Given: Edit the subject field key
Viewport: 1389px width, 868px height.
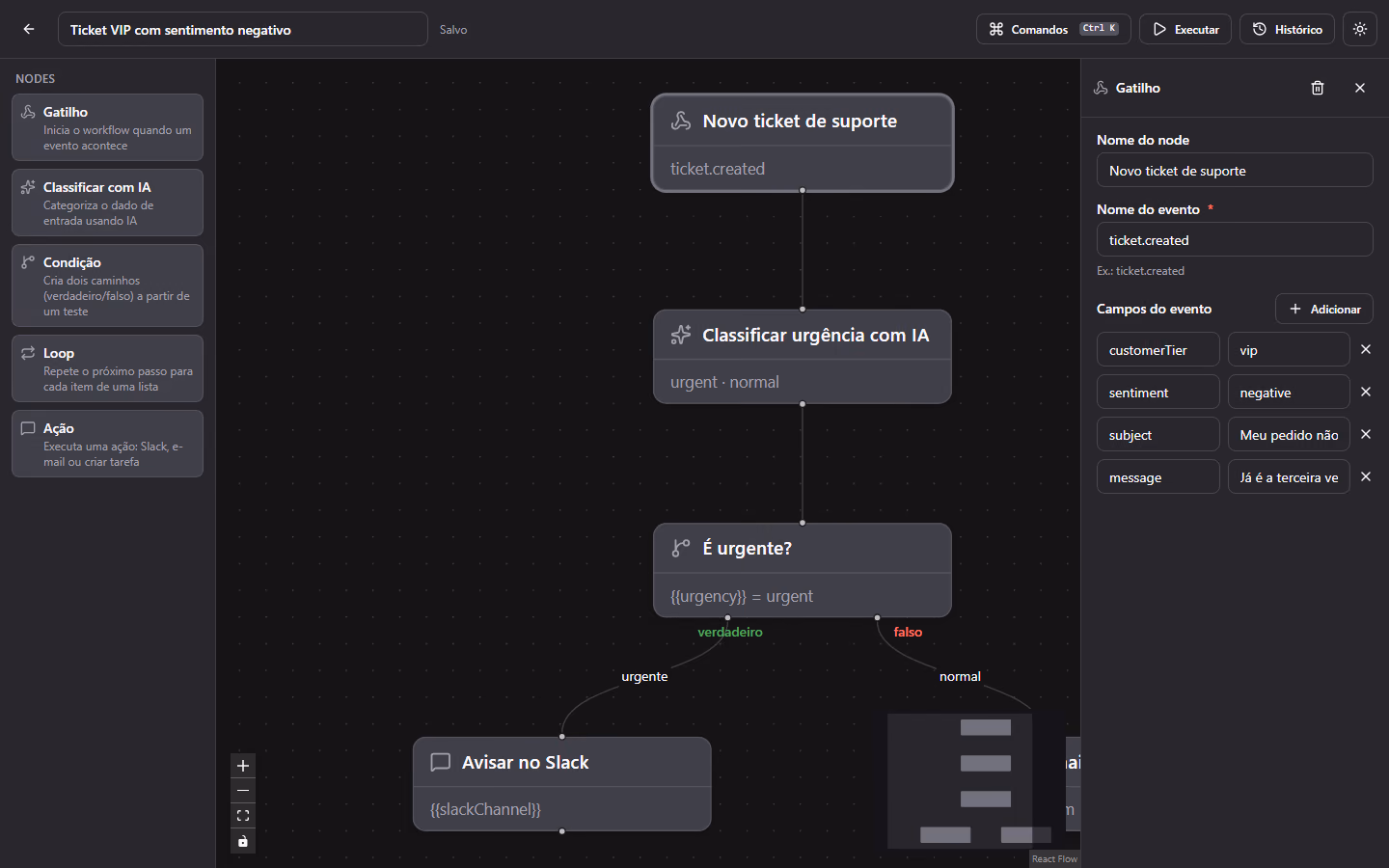Looking at the screenshot, I should (x=1158, y=434).
